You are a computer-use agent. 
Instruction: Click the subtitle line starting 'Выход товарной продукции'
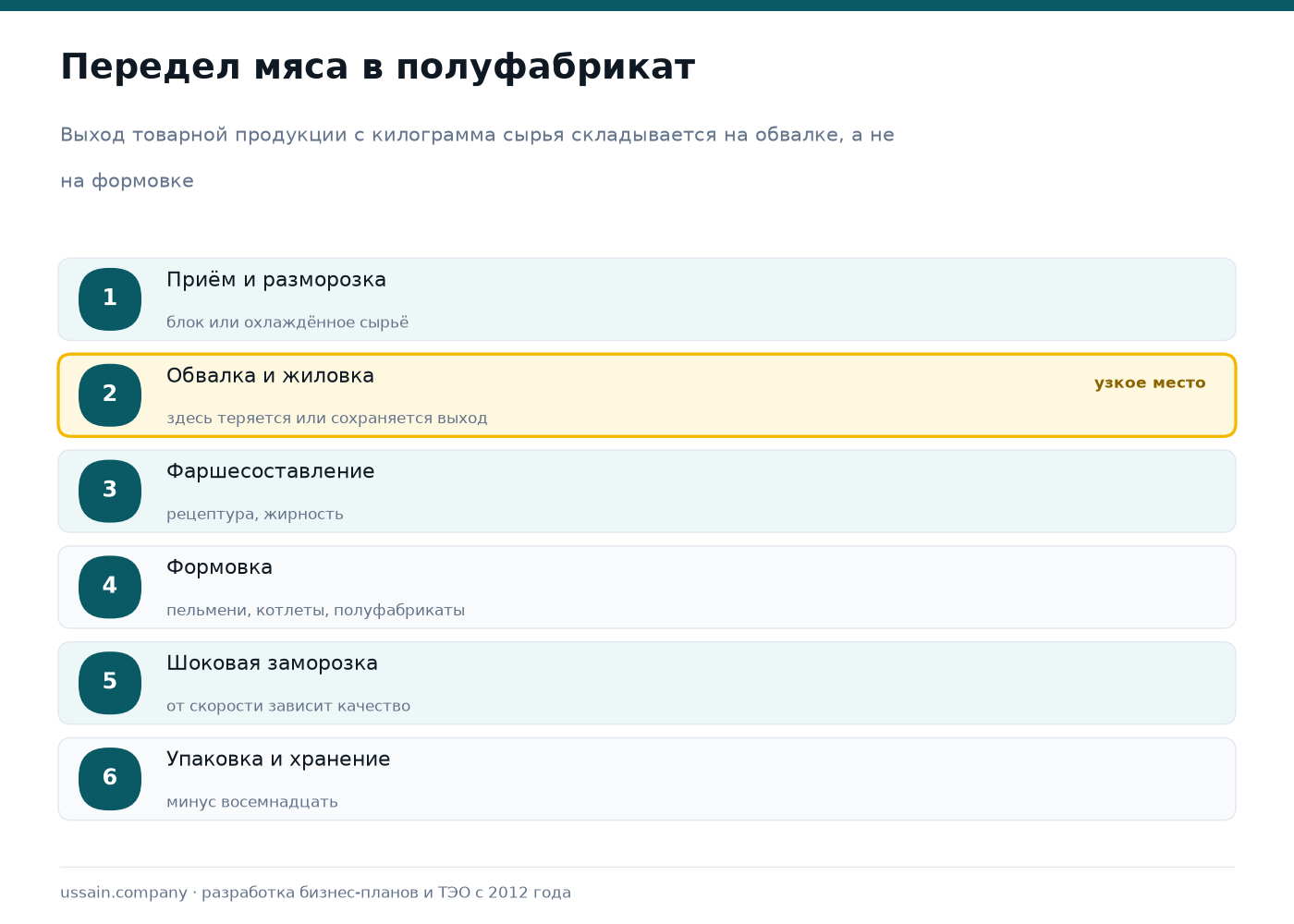pyautogui.click(x=477, y=135)
